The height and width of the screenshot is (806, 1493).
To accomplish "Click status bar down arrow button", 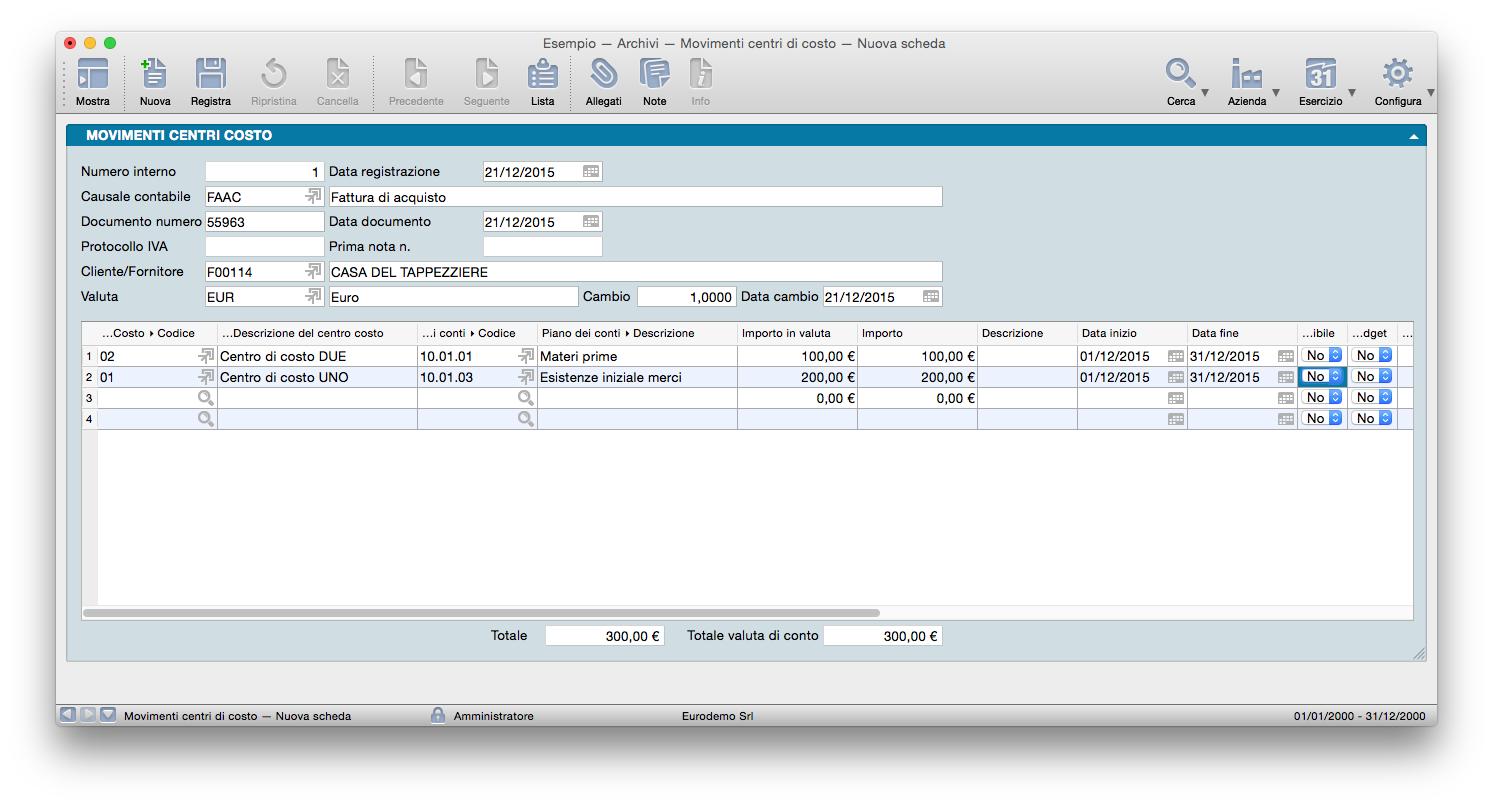I will pyautogui.click(x=108, y=715).
